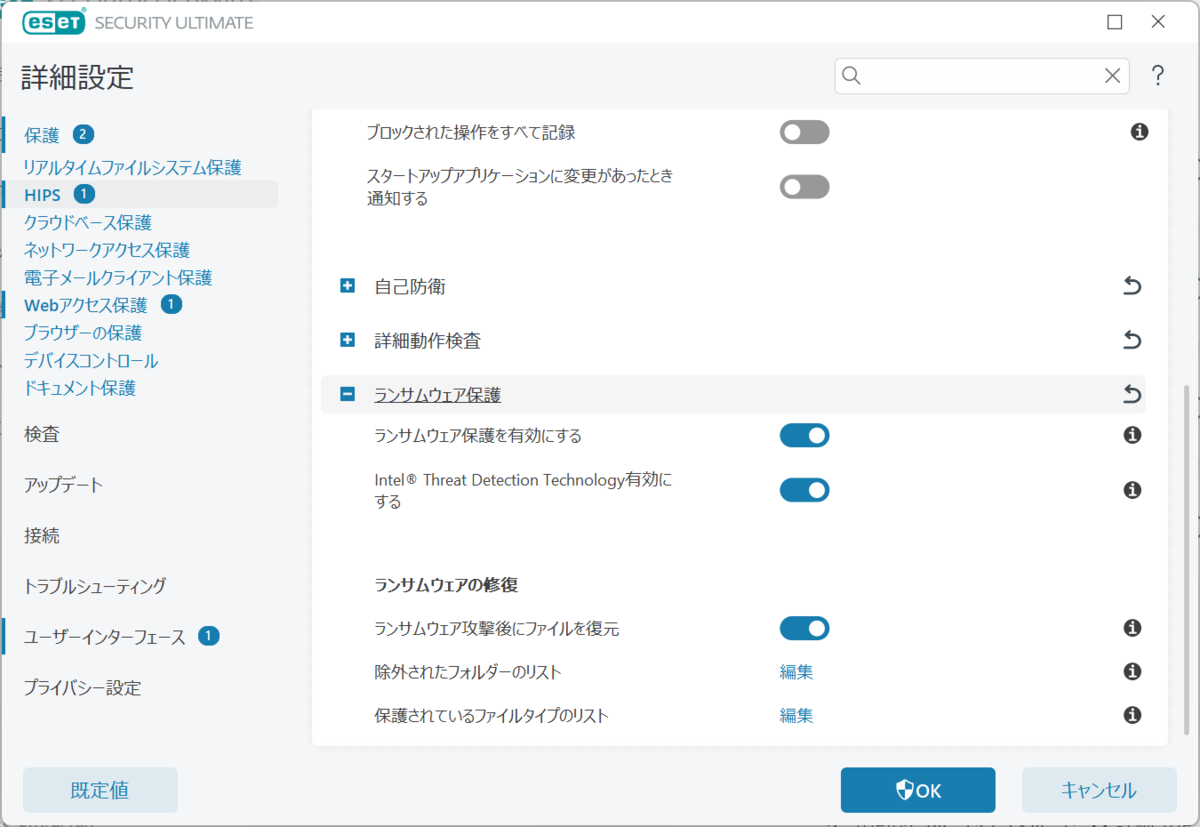Enable ブロックされた操作をすべて記録 toggle

click(x=804, y=132)
